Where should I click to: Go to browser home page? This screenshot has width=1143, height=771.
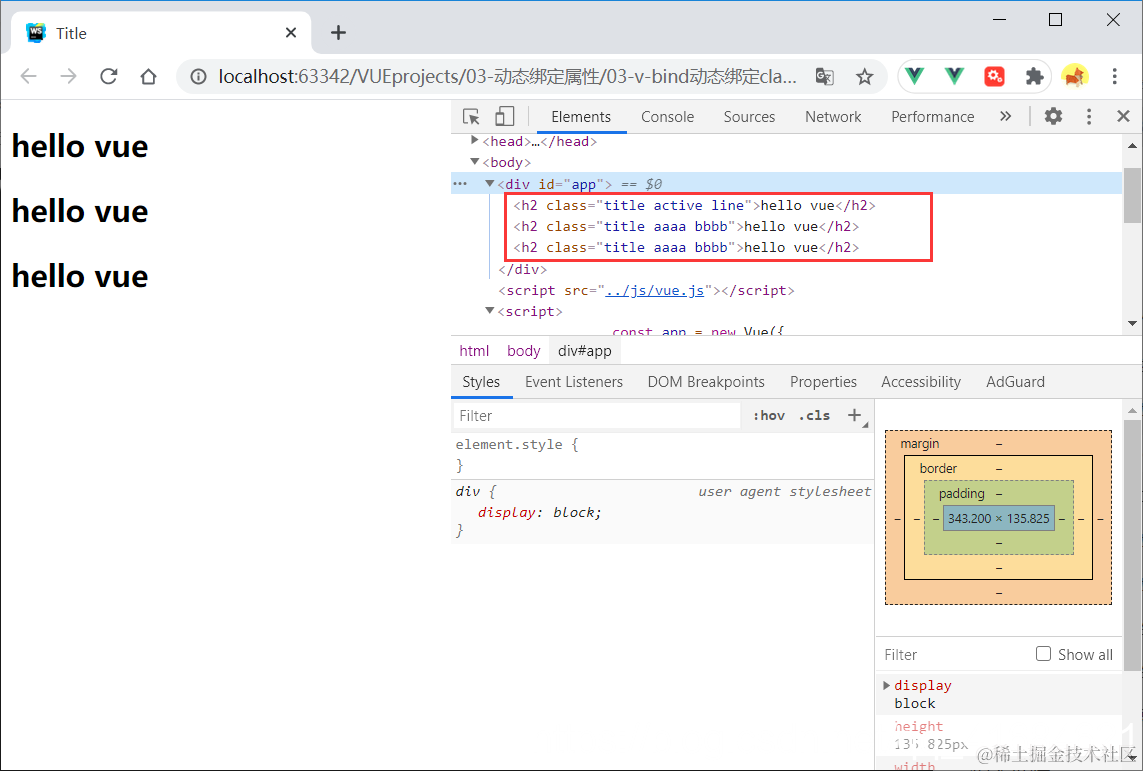point(149,77)
